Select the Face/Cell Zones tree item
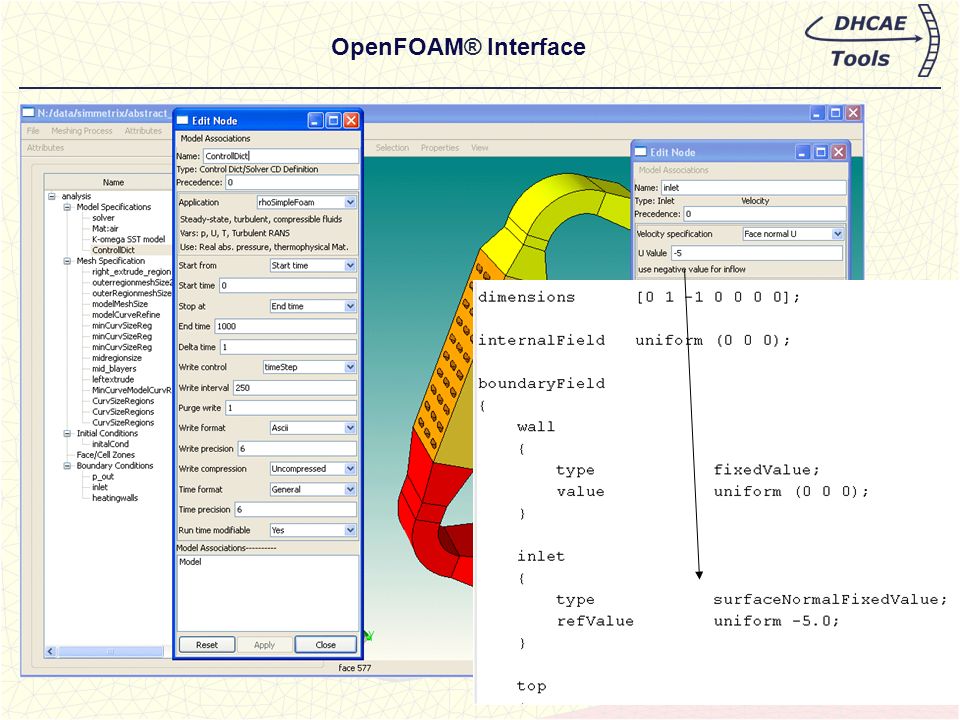Viewport: 960px width, 720px height. click(x=105, y=455)
